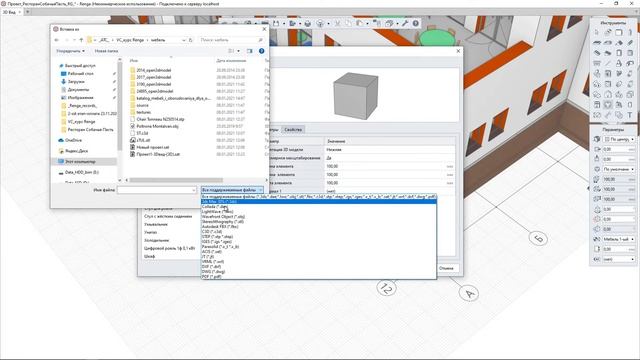Pick the diagonal Line tool in Tools panel
The height and width of the screenshot is (360, 640).
[x=608, y=63]
